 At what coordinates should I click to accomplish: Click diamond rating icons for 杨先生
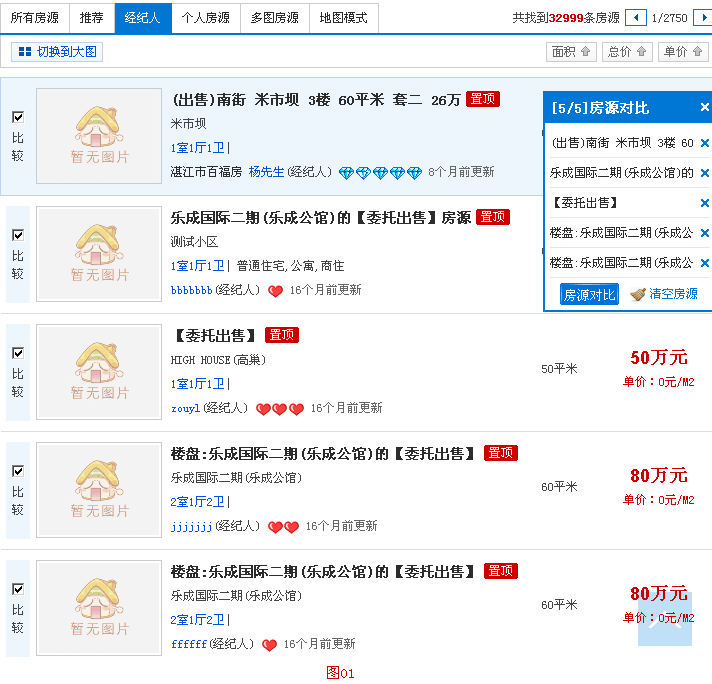click(380, 172)
